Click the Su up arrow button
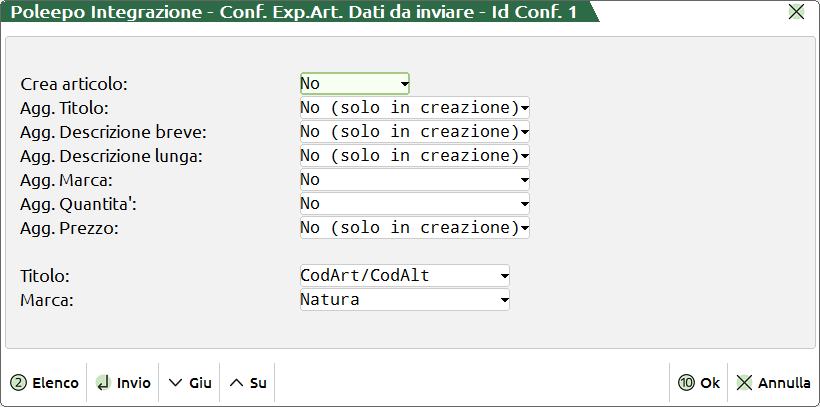Screen dimensions: 820x407 point(248,383)
